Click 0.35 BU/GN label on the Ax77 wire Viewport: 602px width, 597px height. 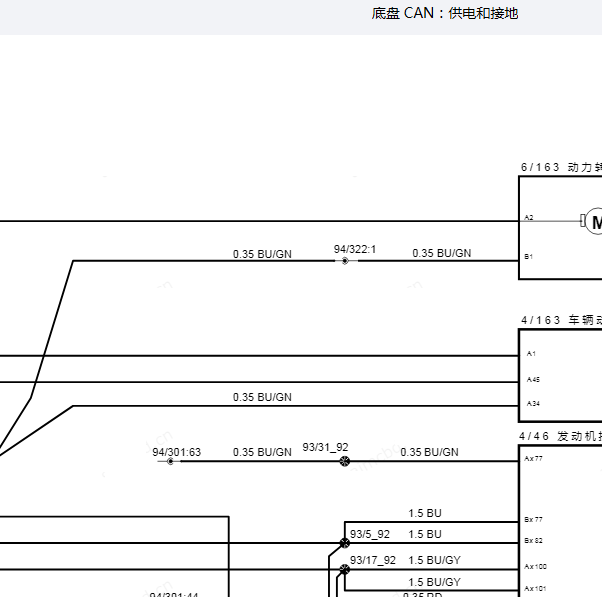point(429,452)
